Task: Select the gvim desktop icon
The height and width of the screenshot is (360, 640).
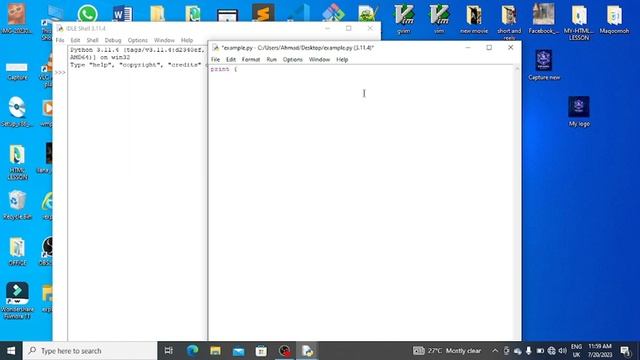Action: click(x=404, y=19)
